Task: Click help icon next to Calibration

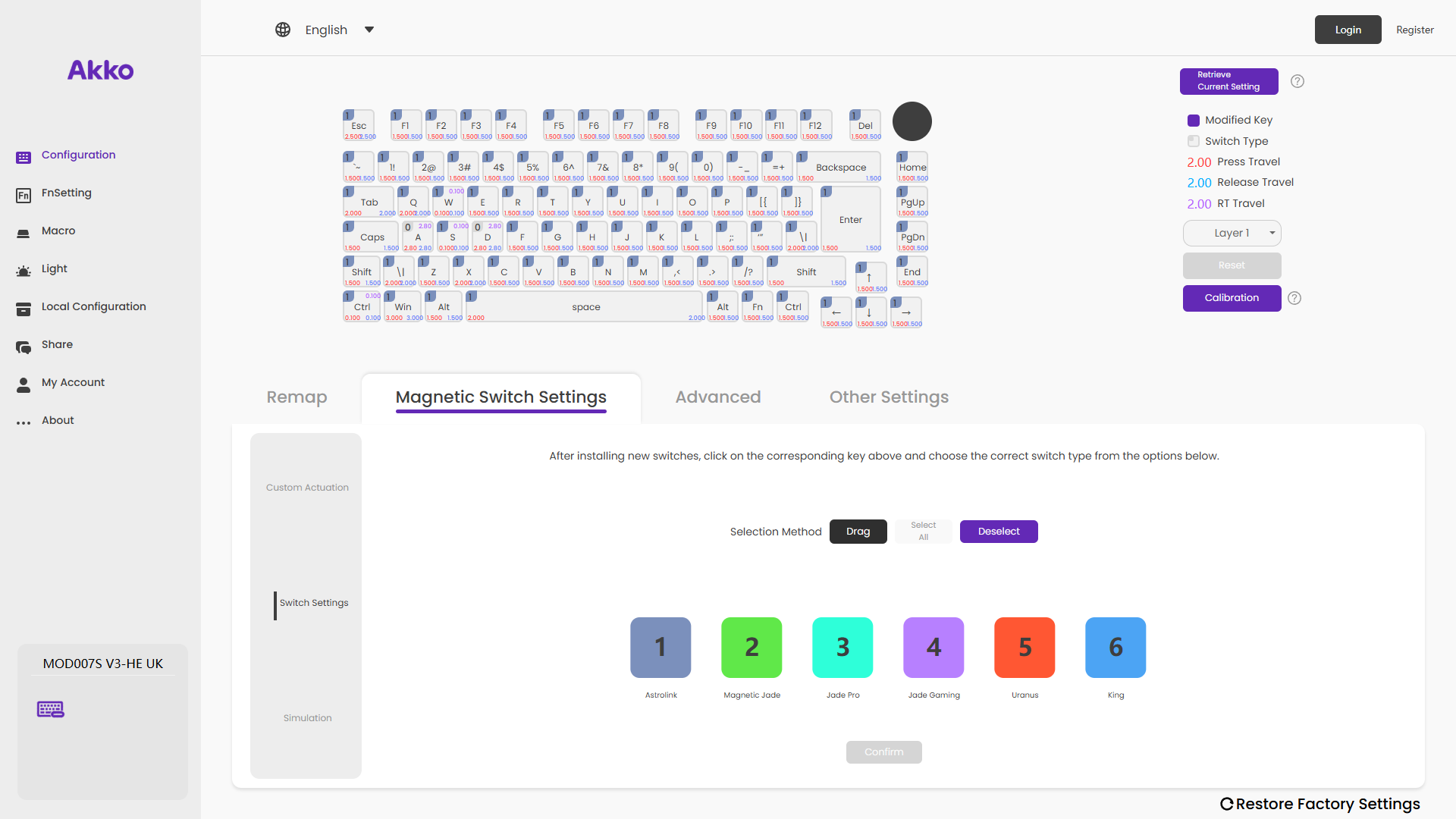Action: point(1294,298)
